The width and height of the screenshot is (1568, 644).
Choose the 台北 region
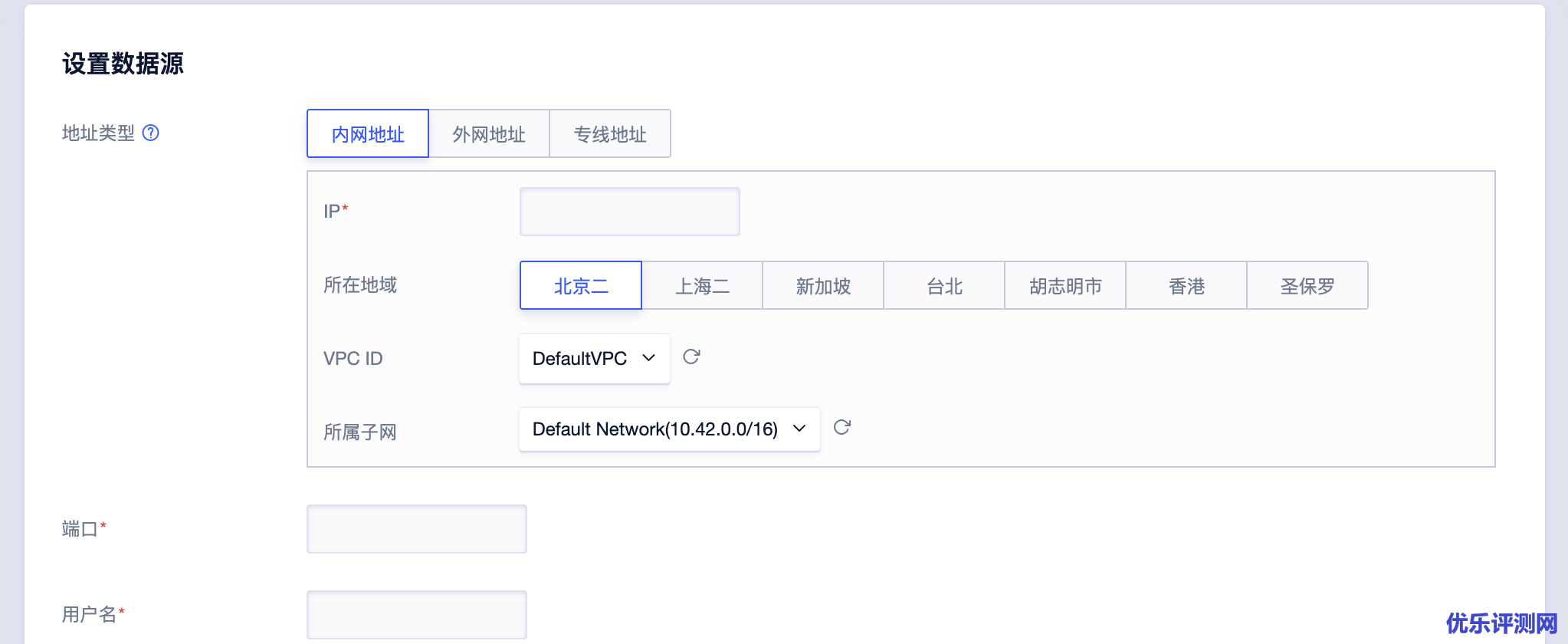[x=944, y=285]
